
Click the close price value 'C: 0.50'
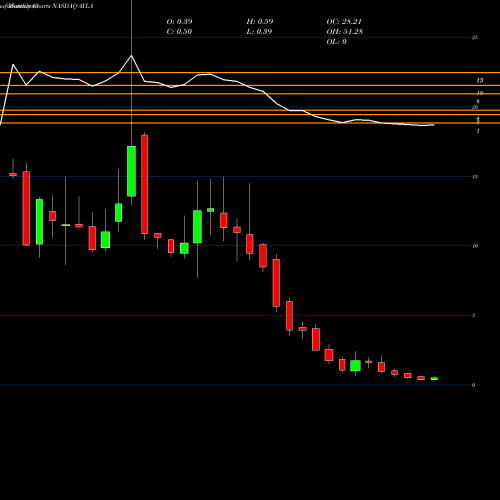pyautogui.click(x=179, y=31)
